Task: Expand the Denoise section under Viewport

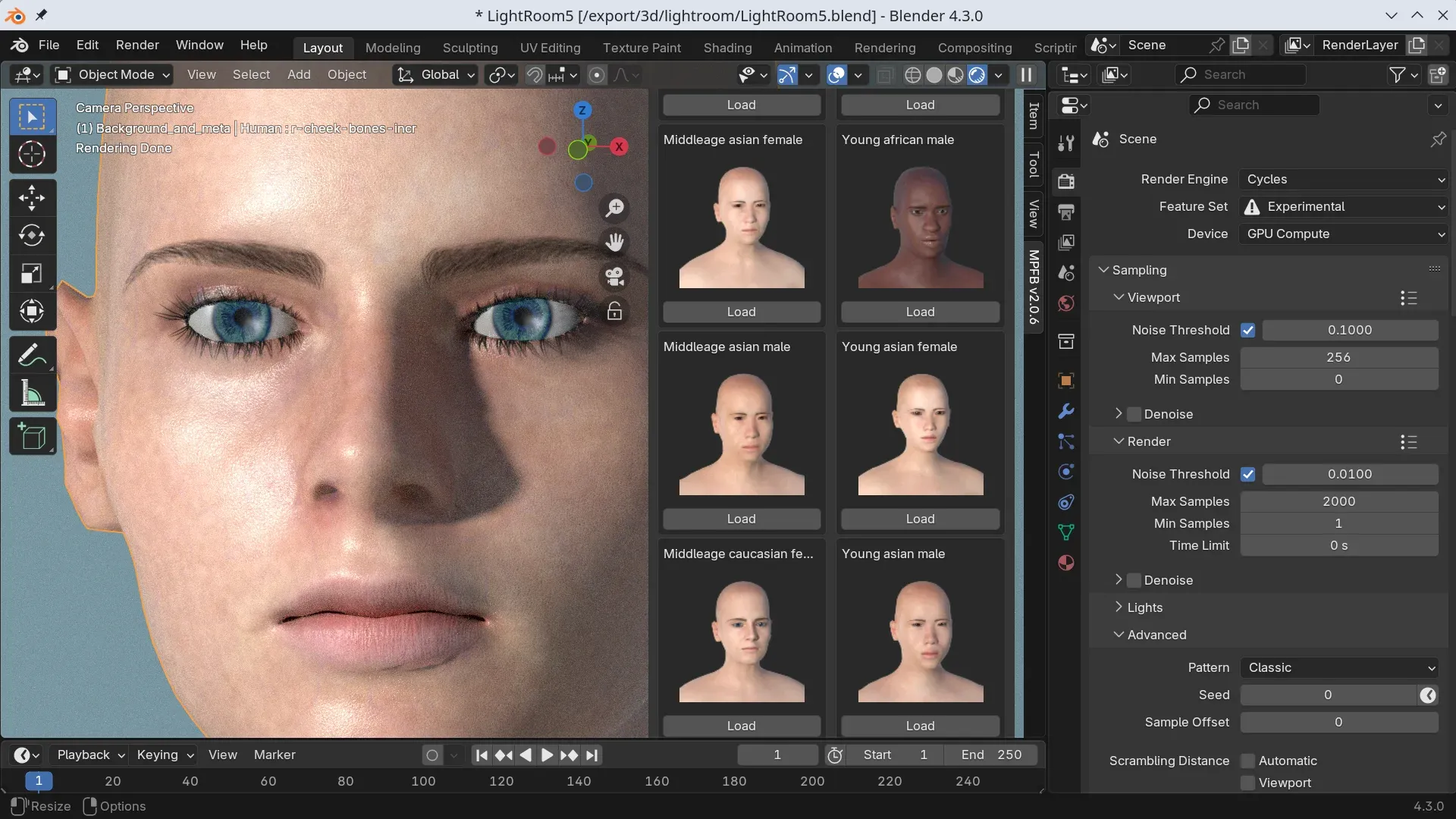Action: coord(1119,414)
